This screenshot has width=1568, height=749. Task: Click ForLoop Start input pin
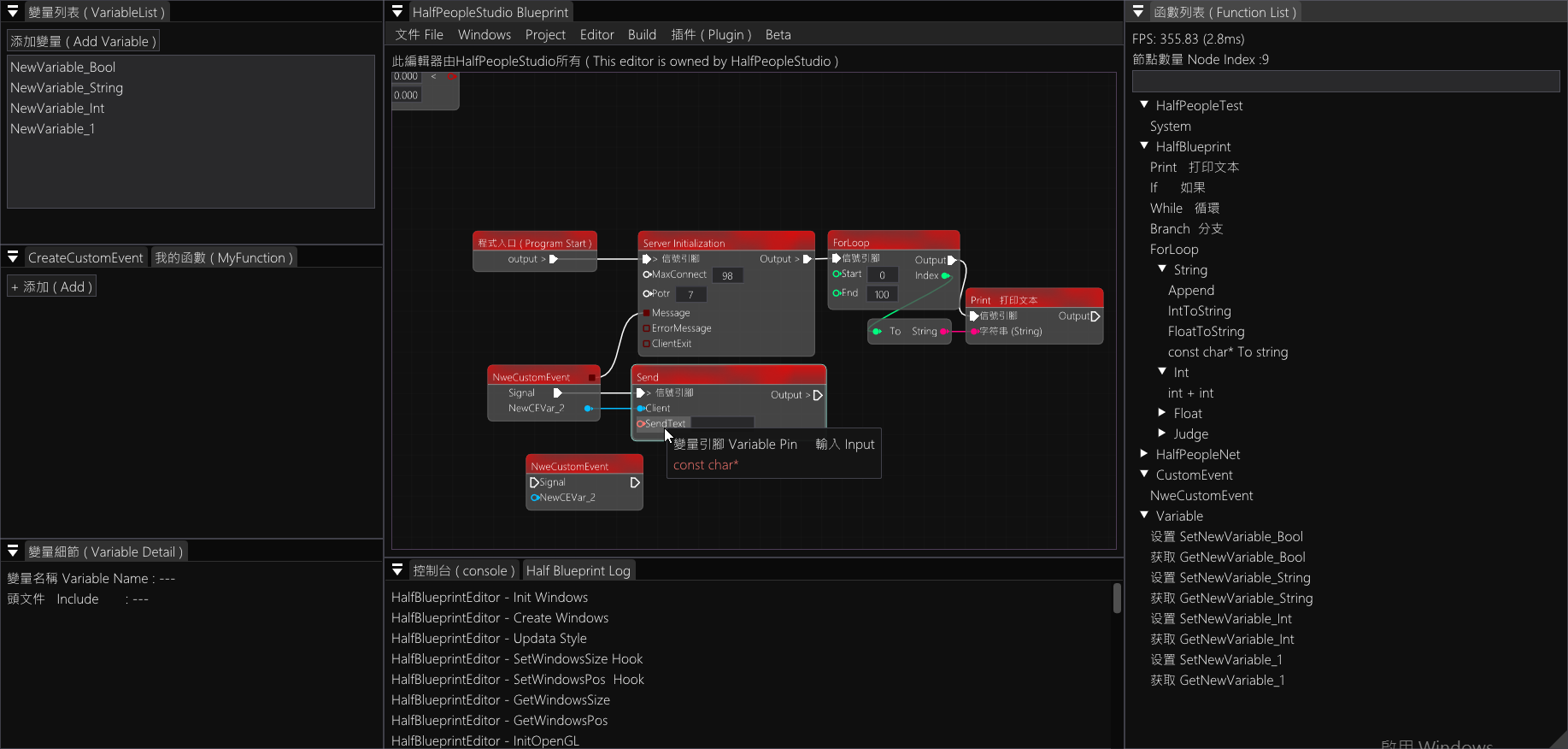pyautogui.click(x=837, y=274)
